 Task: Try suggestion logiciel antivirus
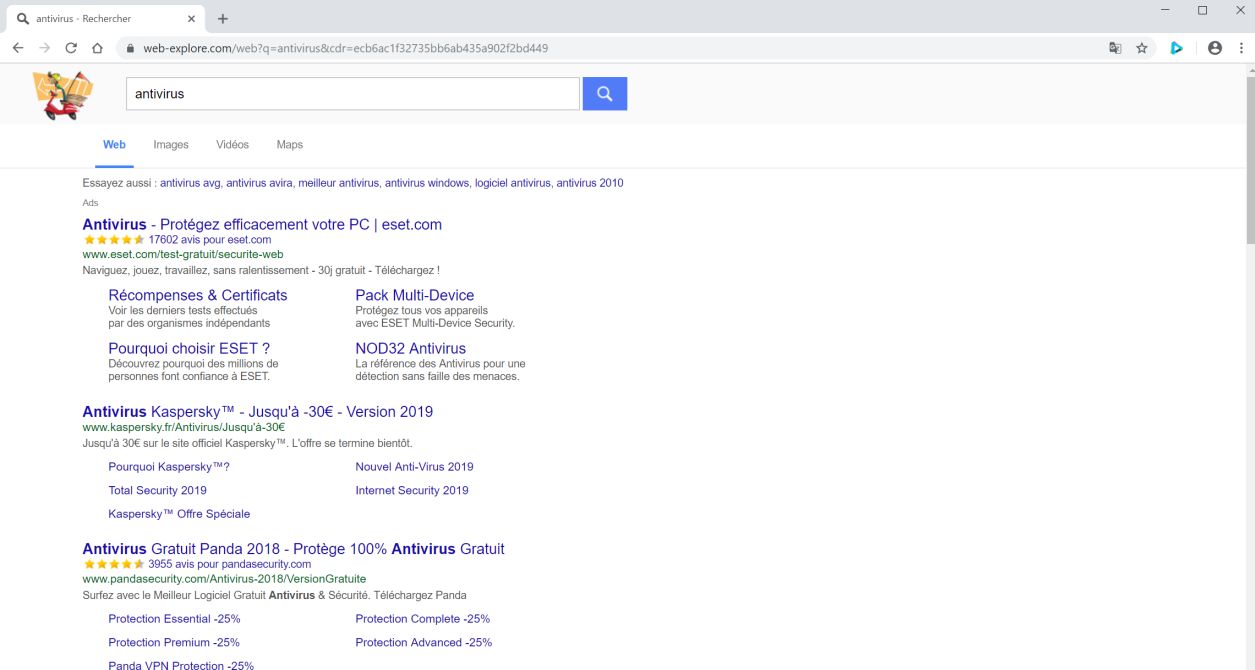click(x=513, y=183)
